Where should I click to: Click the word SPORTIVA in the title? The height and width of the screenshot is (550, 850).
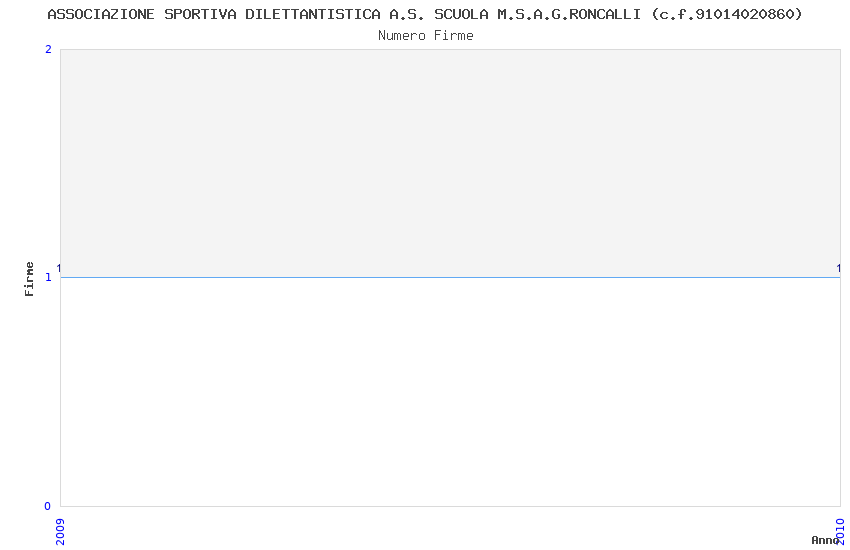(x=200, y=14)
